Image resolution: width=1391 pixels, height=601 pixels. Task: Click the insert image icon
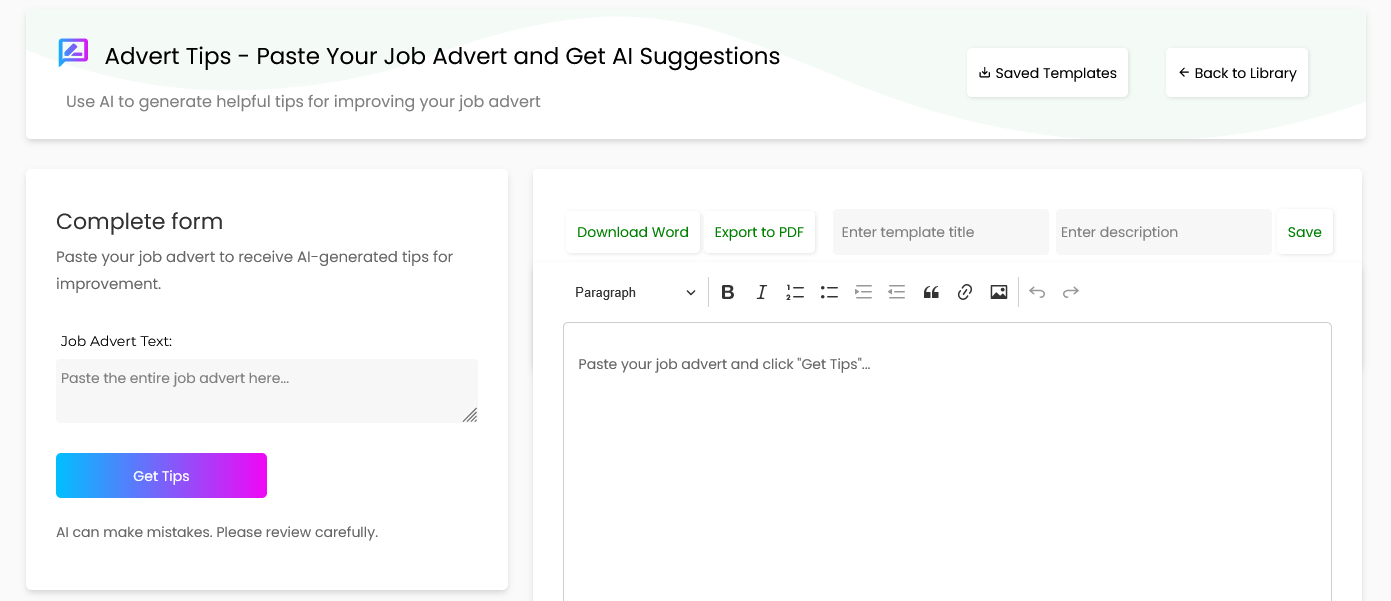pyautogui.click(x=998, y=292)
